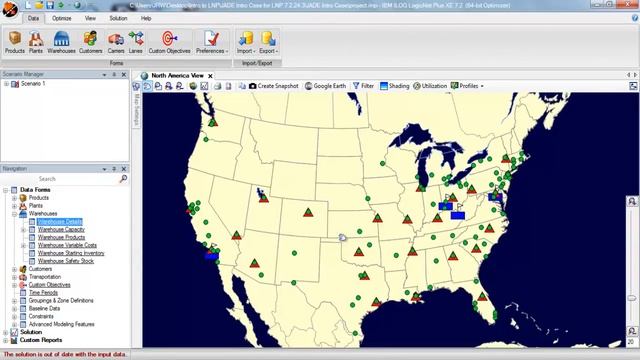Expand the Transportation tree node
The height and width of the screenshot is (360, 640).
point(14,277)
